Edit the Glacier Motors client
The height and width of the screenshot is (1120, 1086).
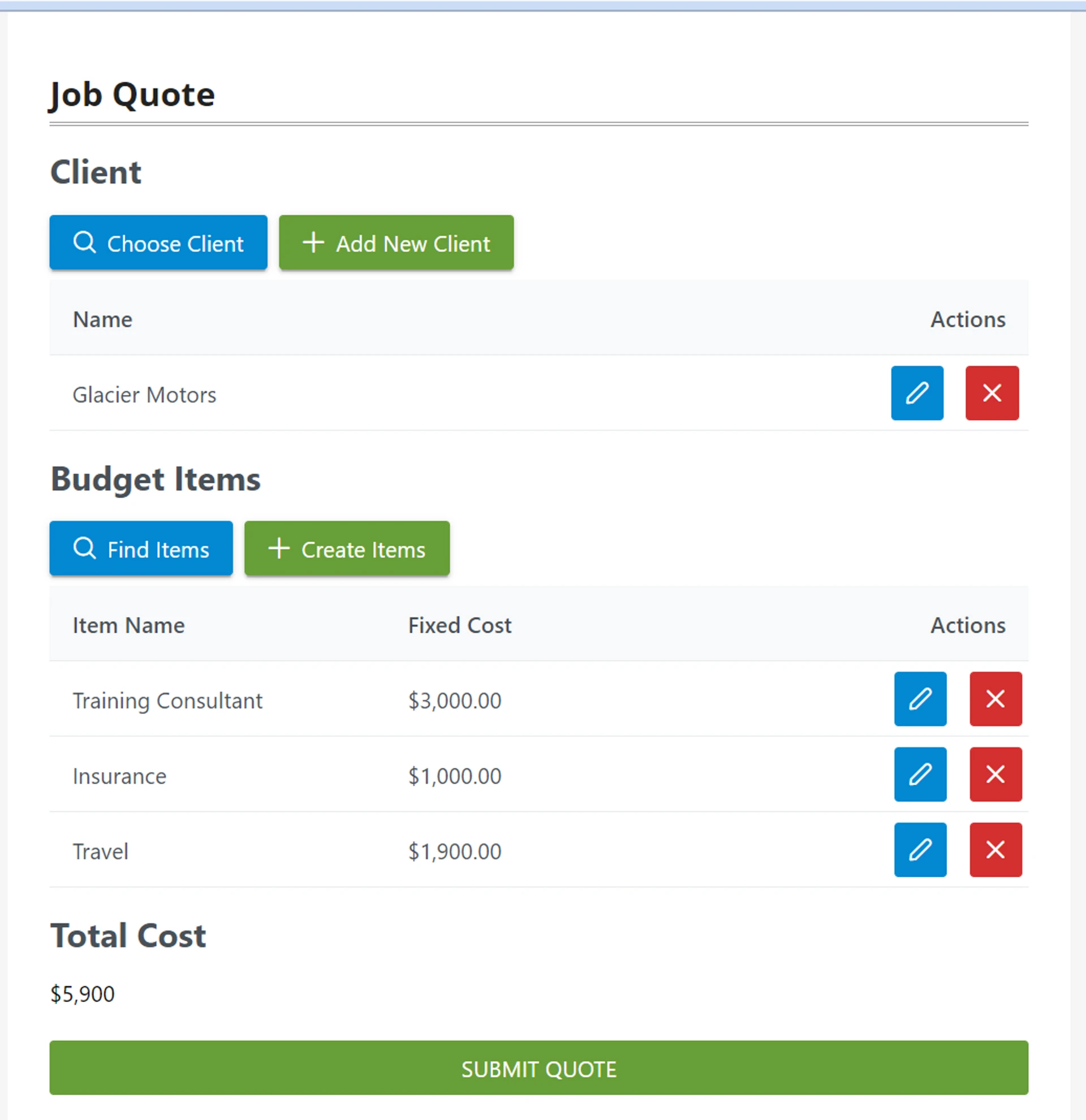tap(917, 393)
